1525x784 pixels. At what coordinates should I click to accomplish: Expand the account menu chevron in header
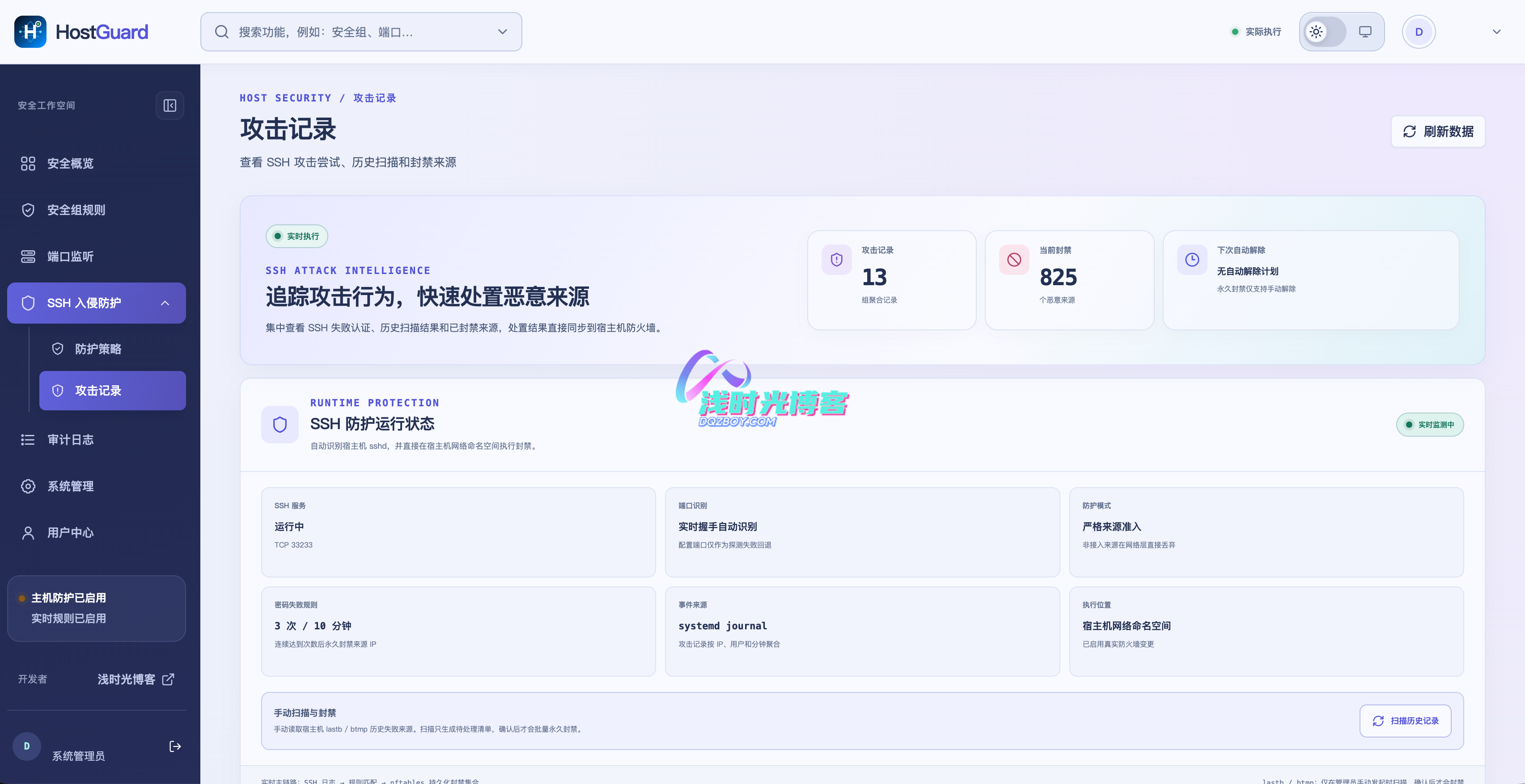click(x=1496, y=32)
